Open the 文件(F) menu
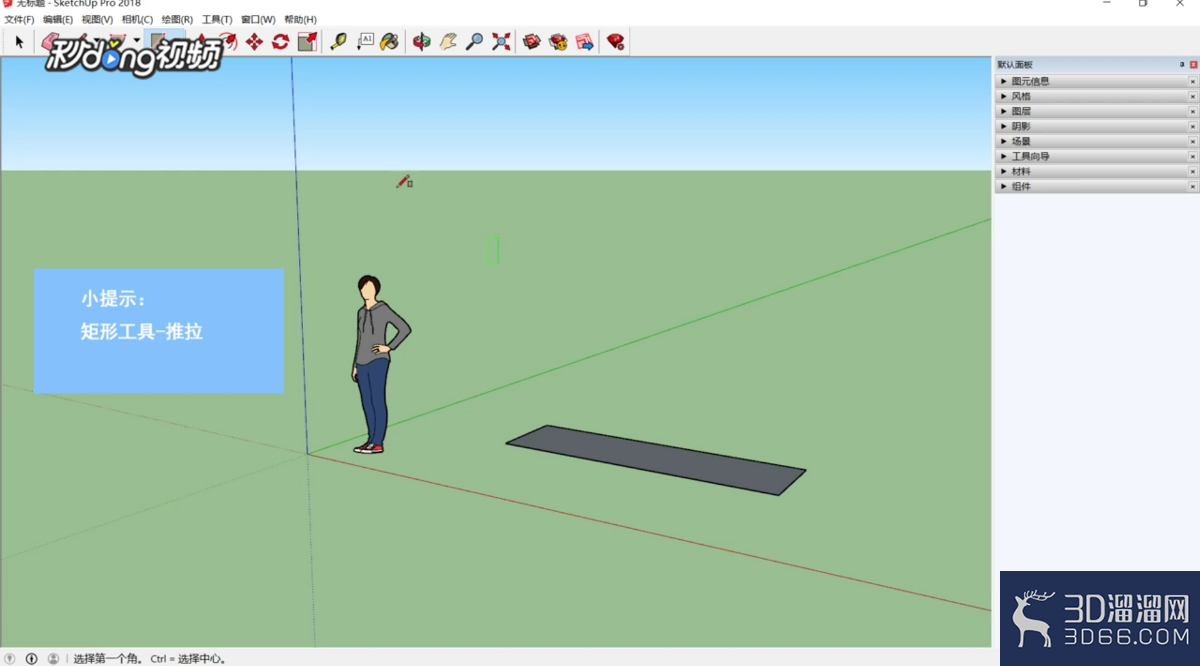Screen dimensions: 1200x666 [19, 20]
